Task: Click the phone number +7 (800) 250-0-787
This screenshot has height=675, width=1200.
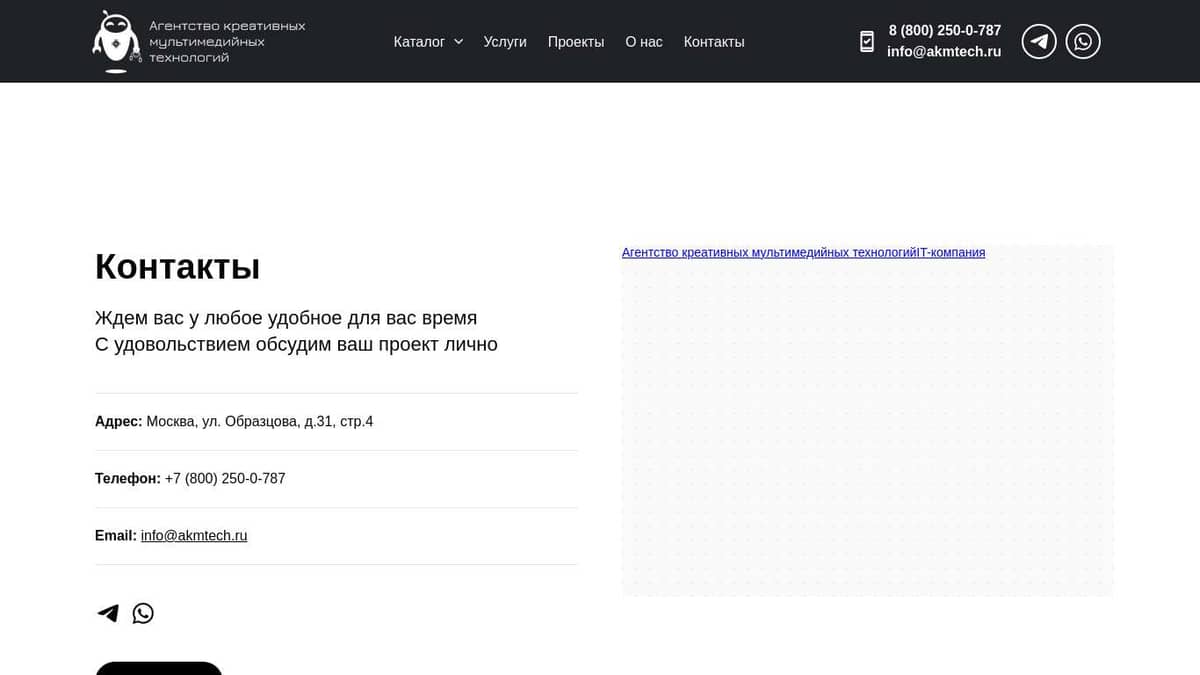Action: pyautogui.click(x=225, y=479)
